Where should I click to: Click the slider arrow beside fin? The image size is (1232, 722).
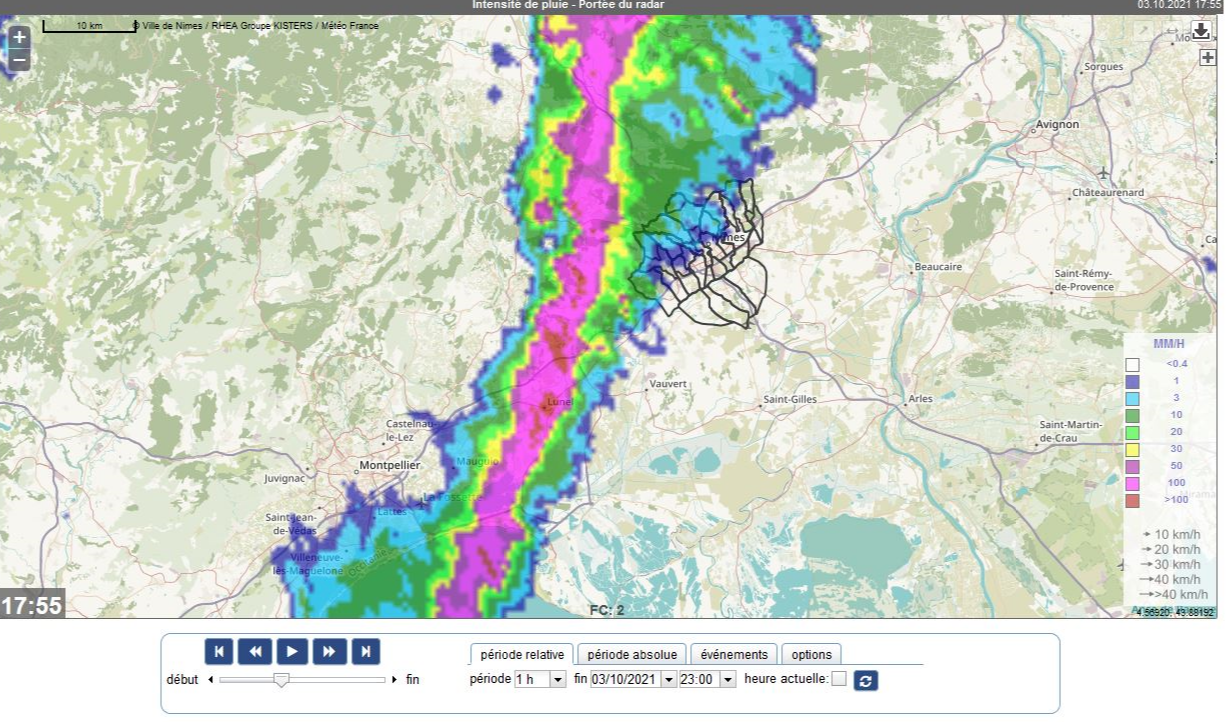point(395,680)
